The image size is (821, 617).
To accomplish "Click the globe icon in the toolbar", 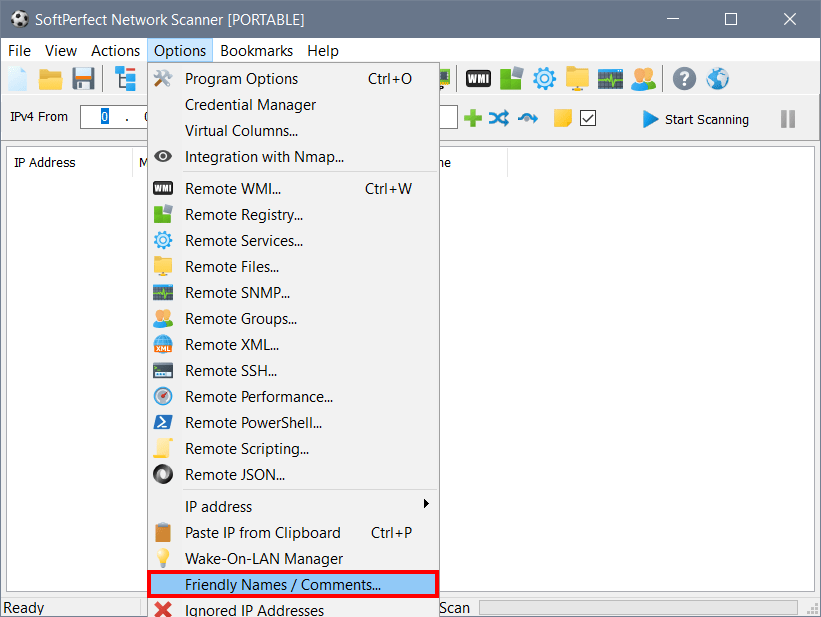I will 717,79.
